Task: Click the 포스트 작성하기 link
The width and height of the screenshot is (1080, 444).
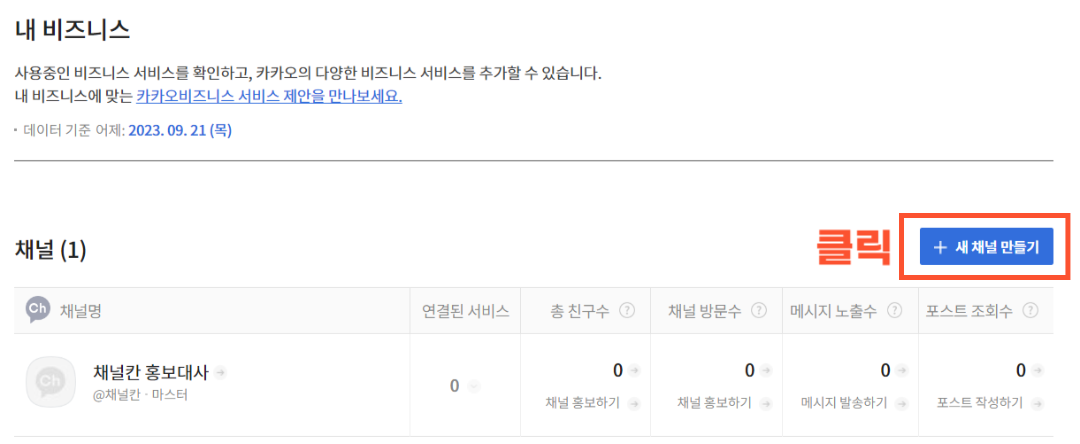Action: click(980, 403)
